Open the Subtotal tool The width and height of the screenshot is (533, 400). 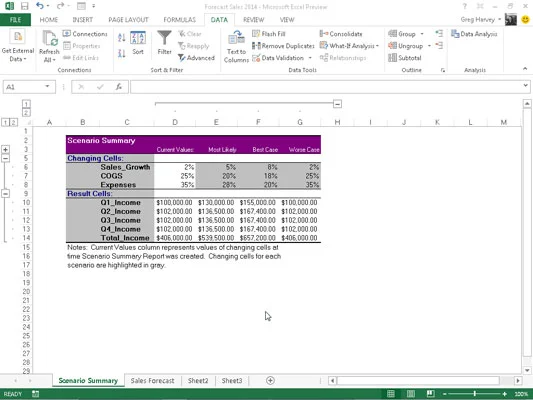point(405,58)
